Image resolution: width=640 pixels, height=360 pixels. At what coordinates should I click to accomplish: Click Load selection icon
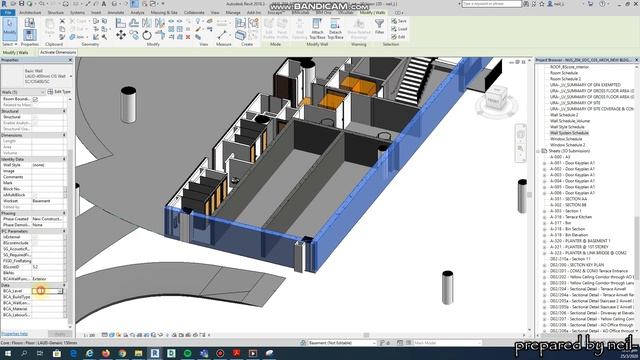399,29
